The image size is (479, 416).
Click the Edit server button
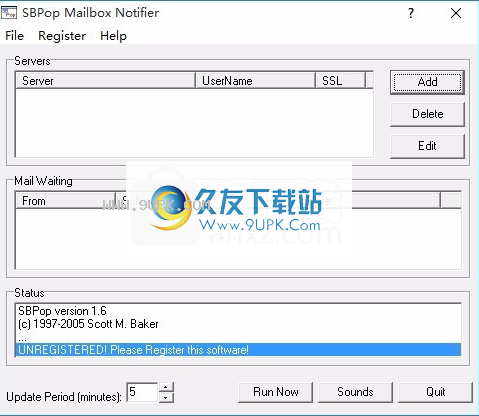(x=427, y=146)
